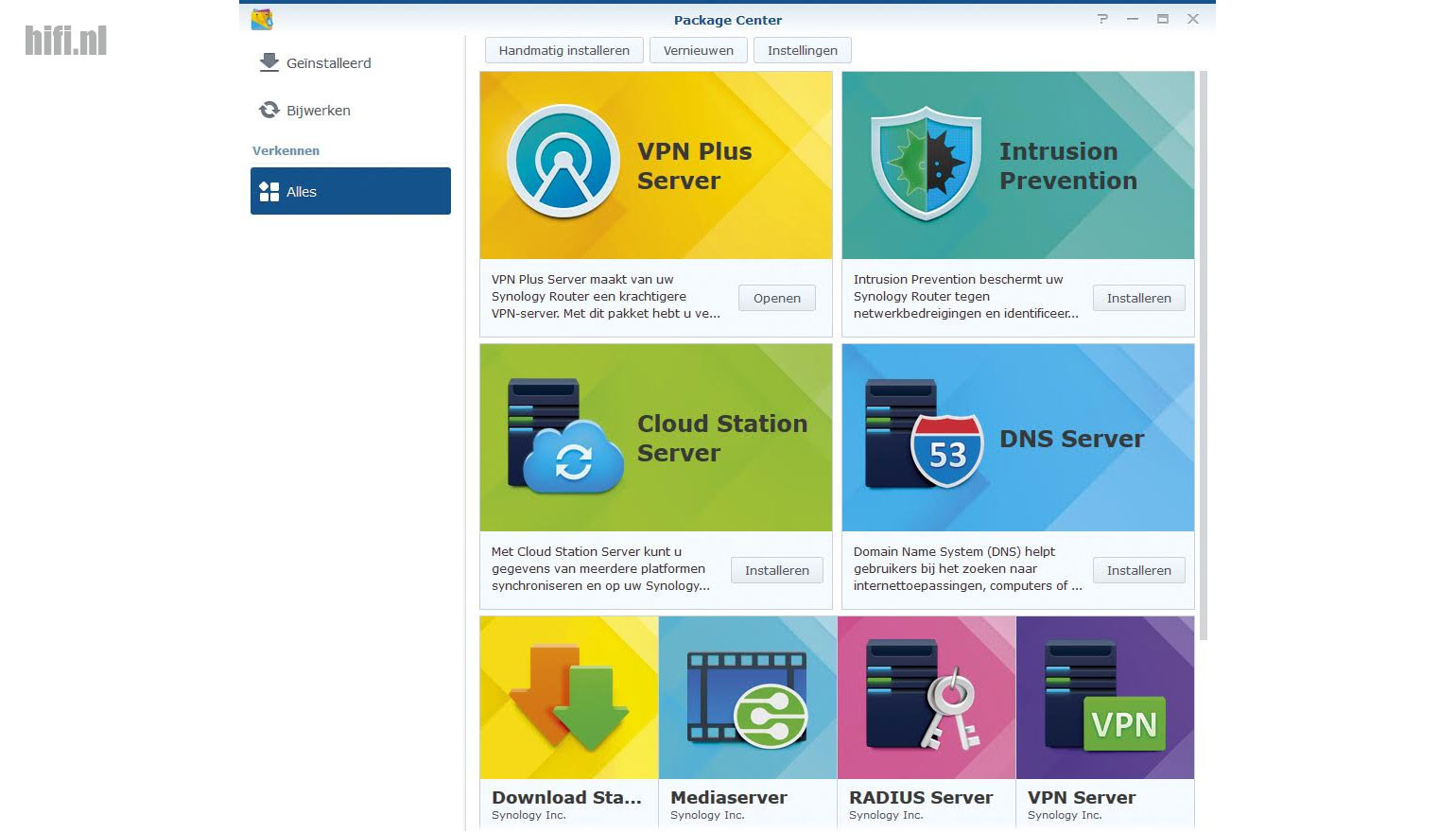Select the Mediaserver film strip icon

pos(748,698)
